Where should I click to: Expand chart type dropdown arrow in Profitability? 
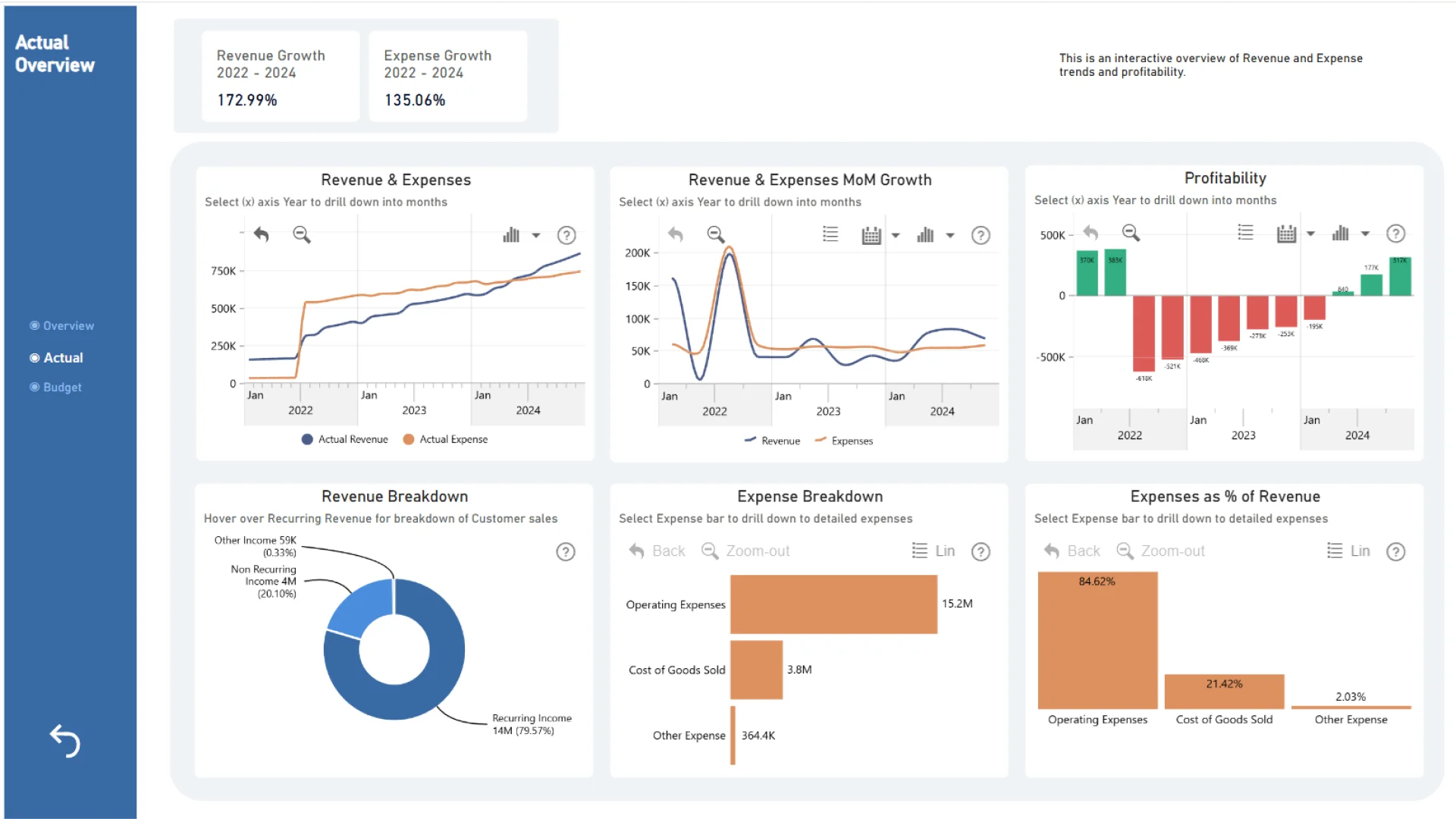(x=1365, y=234)
